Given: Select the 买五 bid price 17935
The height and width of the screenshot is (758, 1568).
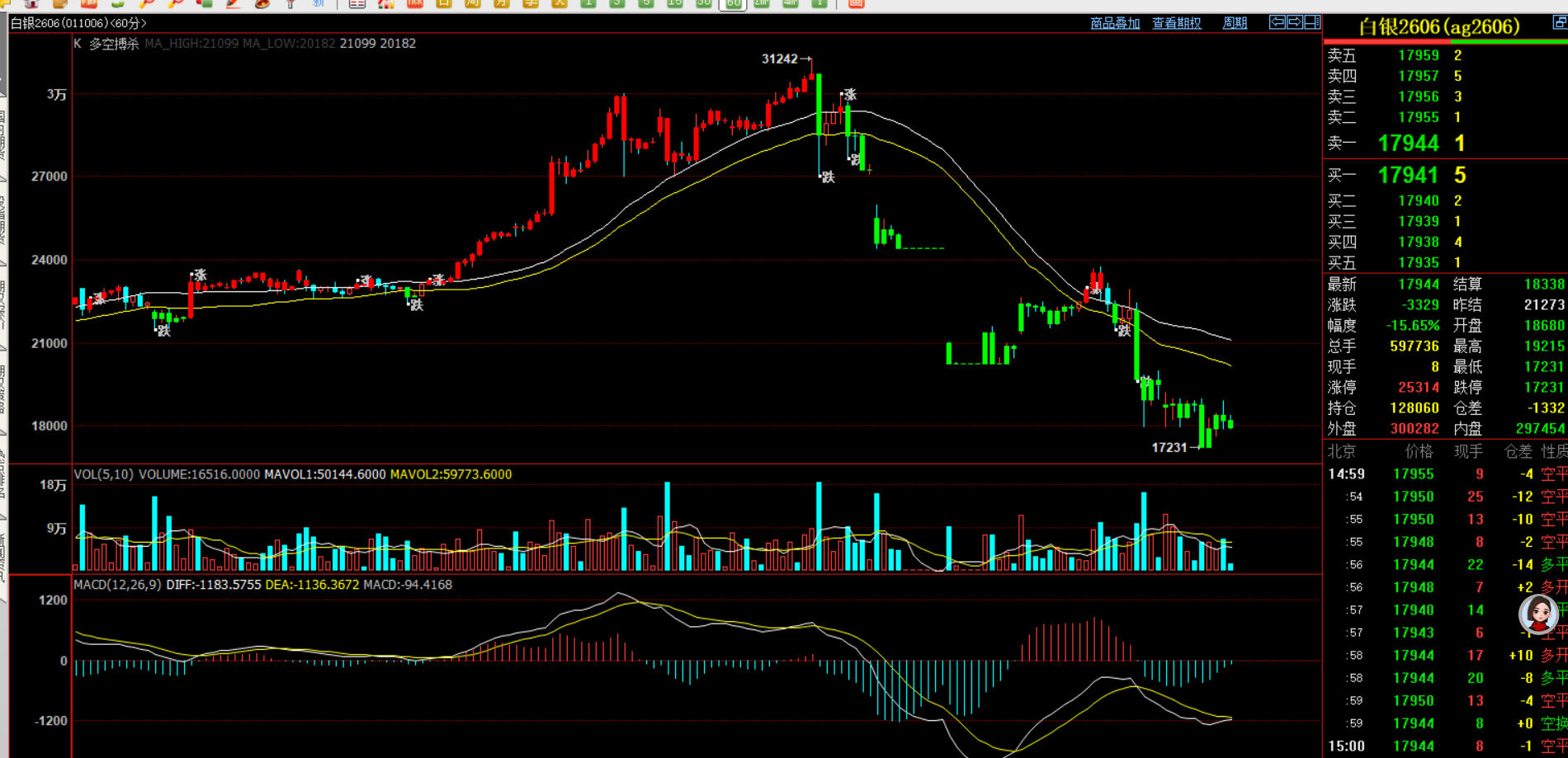Looking at the screenshot, I should (x=1419, y=262).
